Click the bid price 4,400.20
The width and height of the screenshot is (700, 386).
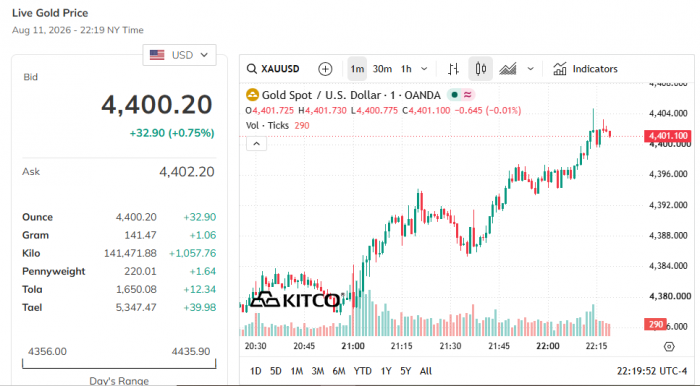click(157, 104)
